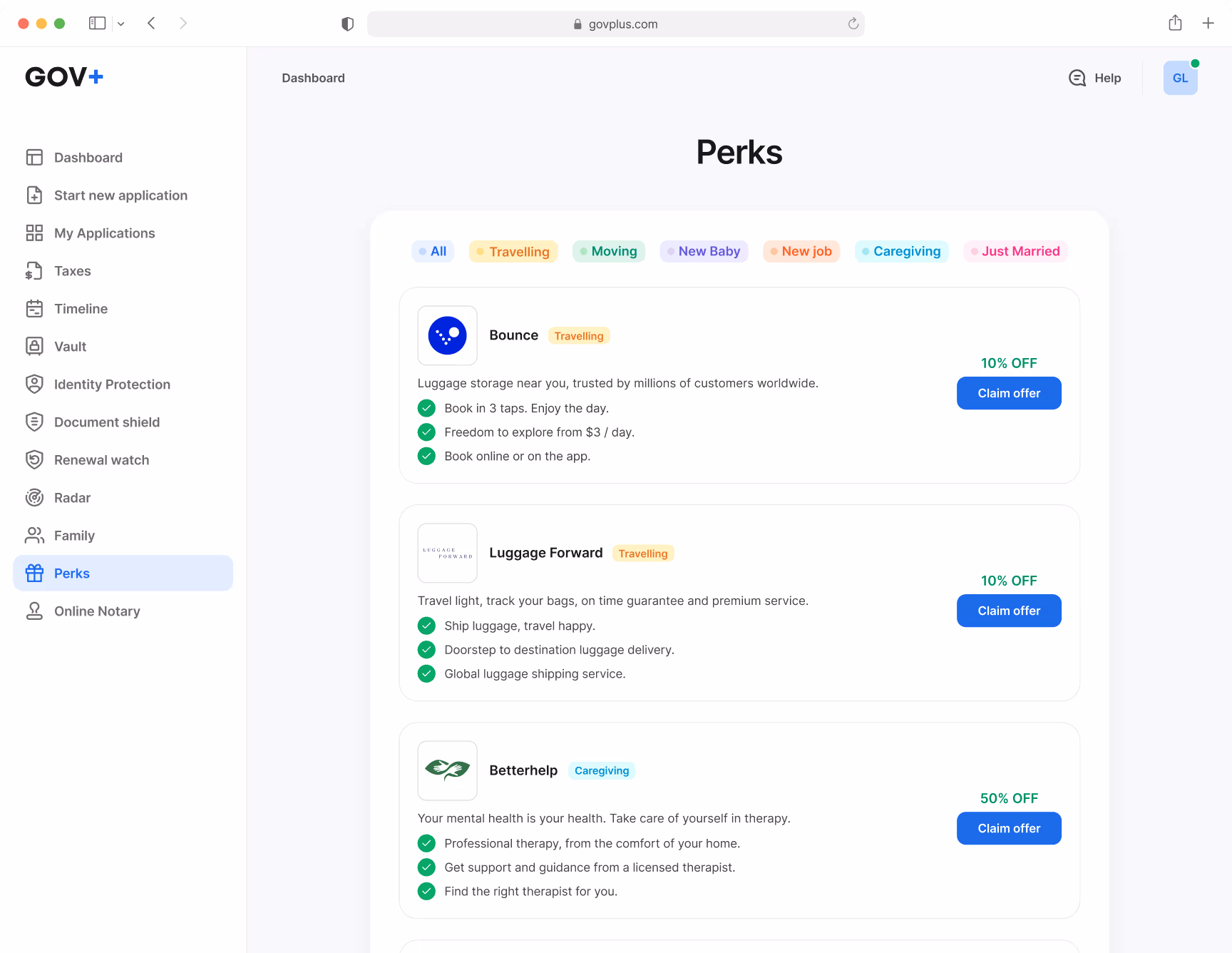Click the Betterhelp logo thumbnail

tap(448, 770)
